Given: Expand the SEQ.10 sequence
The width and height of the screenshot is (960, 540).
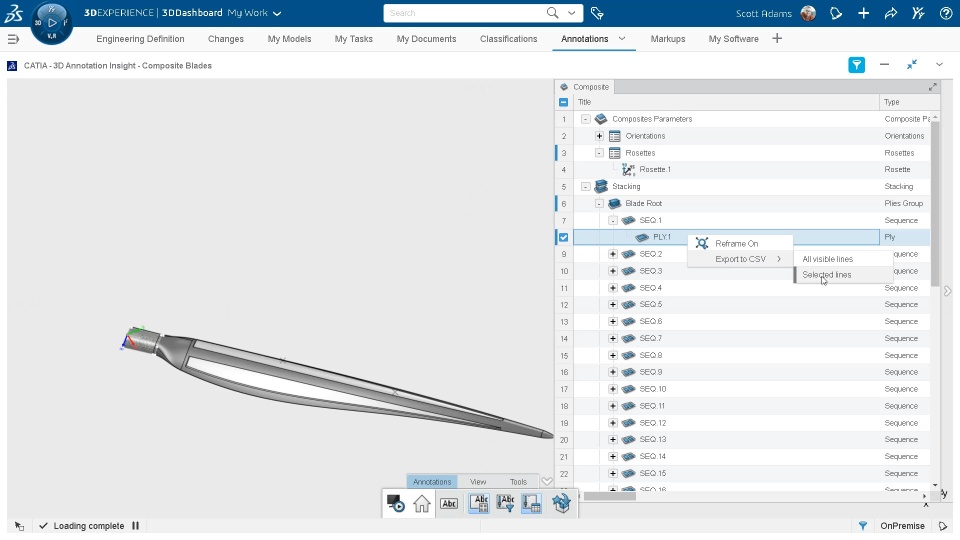Looking at the screenshot, I should pyautogui.click(x=613, y=389).
